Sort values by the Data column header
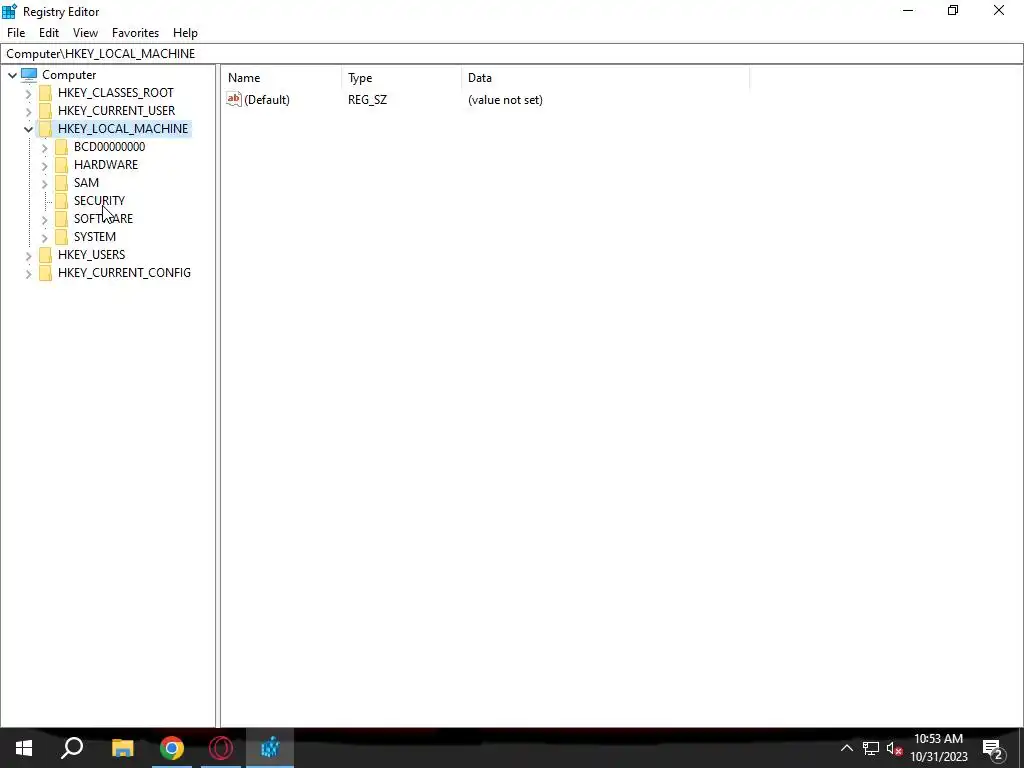This screenshot has width=1024, height=768. tap(605, 78)
